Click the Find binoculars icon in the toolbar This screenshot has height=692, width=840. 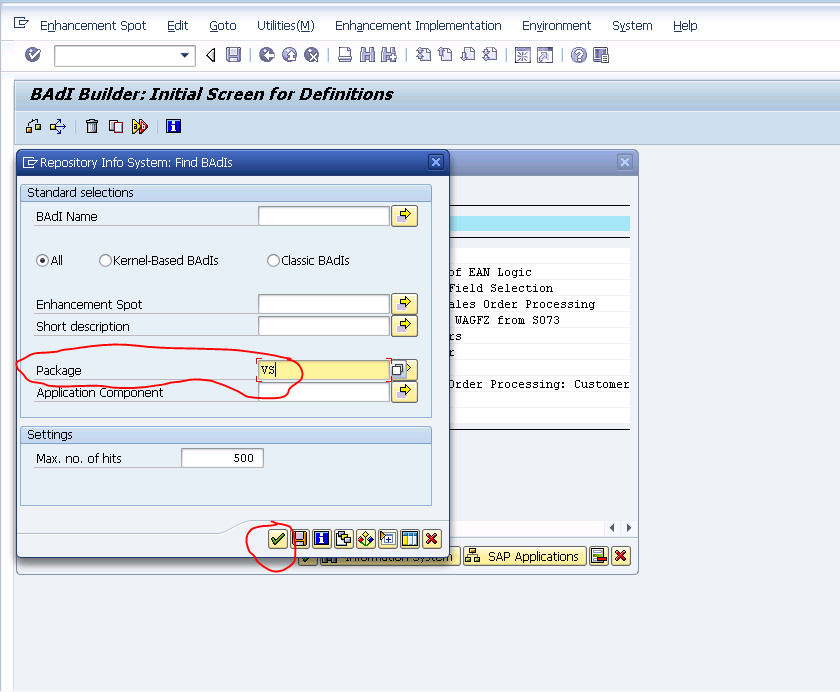[x=367, y=55]
